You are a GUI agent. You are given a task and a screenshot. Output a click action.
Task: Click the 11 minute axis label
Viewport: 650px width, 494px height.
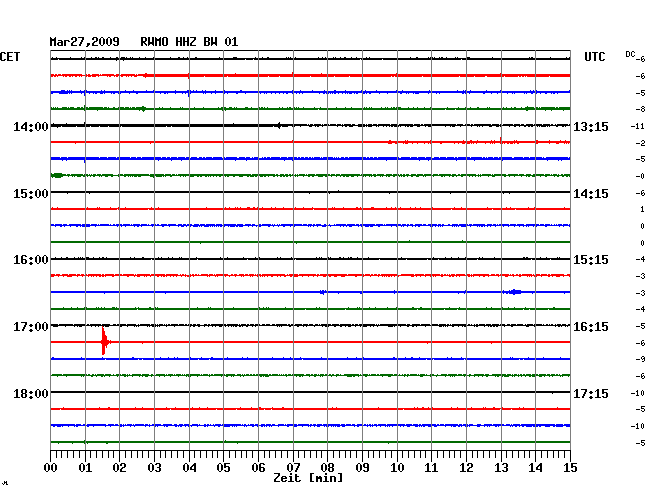[431, 468]
